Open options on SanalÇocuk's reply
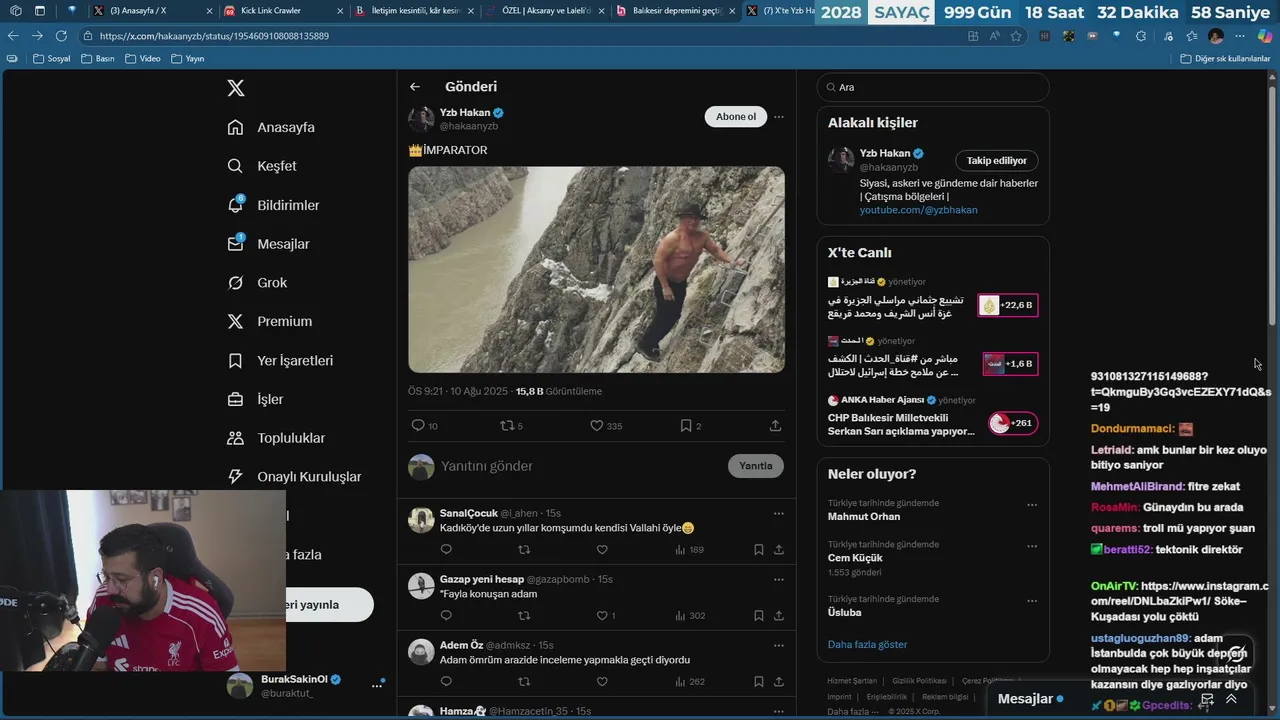Image resolution: width=1280 pixels, height=720 pixels. [x=779, y=514]
